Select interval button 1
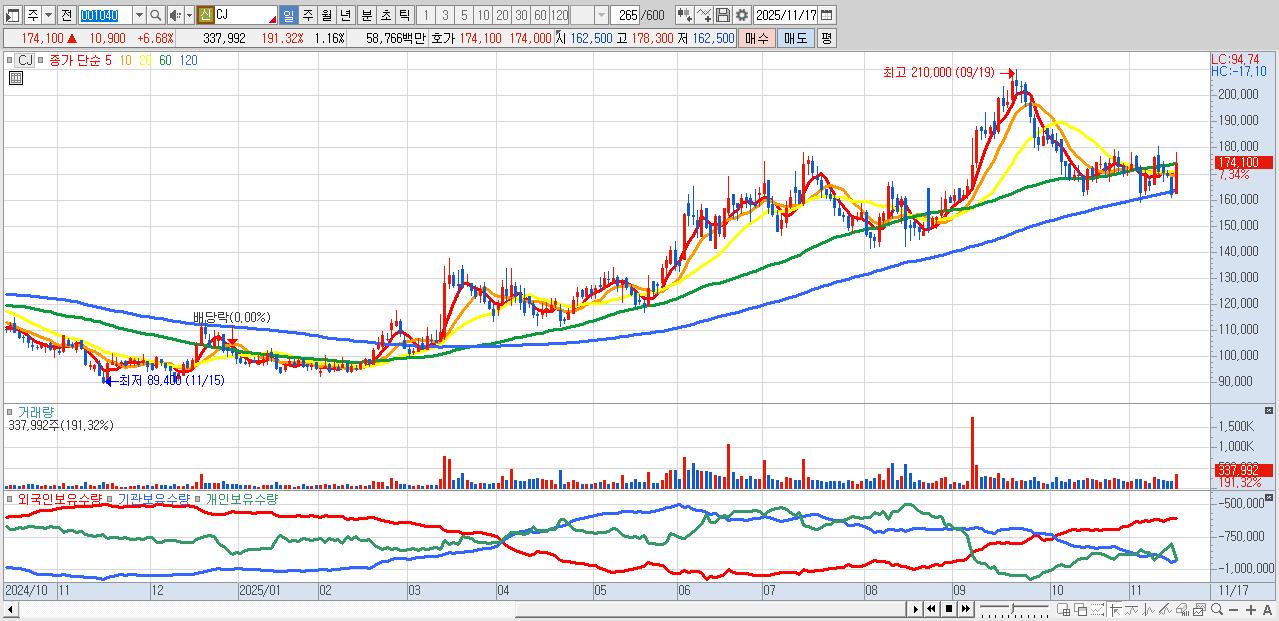Viewport: 1279px width, 621px height. (x=425, y=15)
